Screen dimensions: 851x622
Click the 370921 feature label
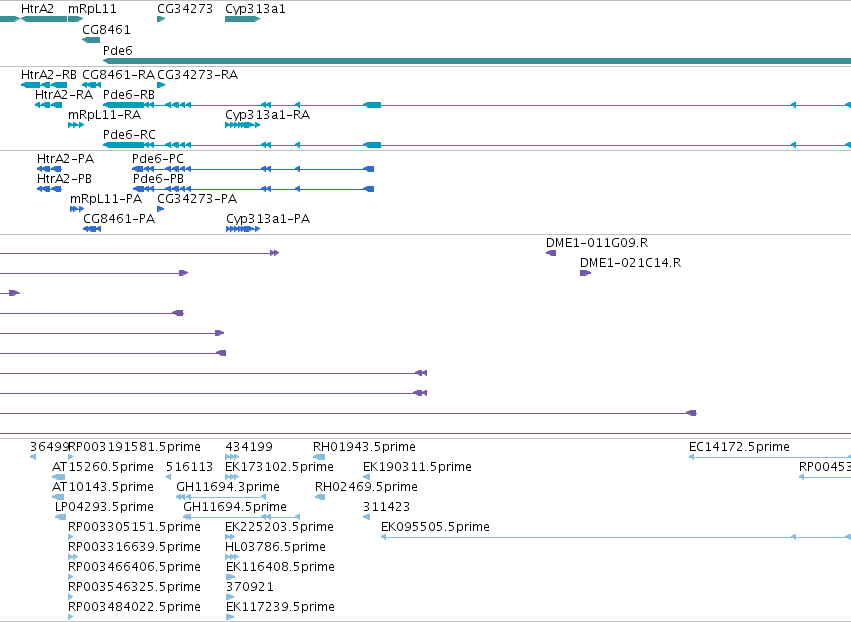coord(250,587)
